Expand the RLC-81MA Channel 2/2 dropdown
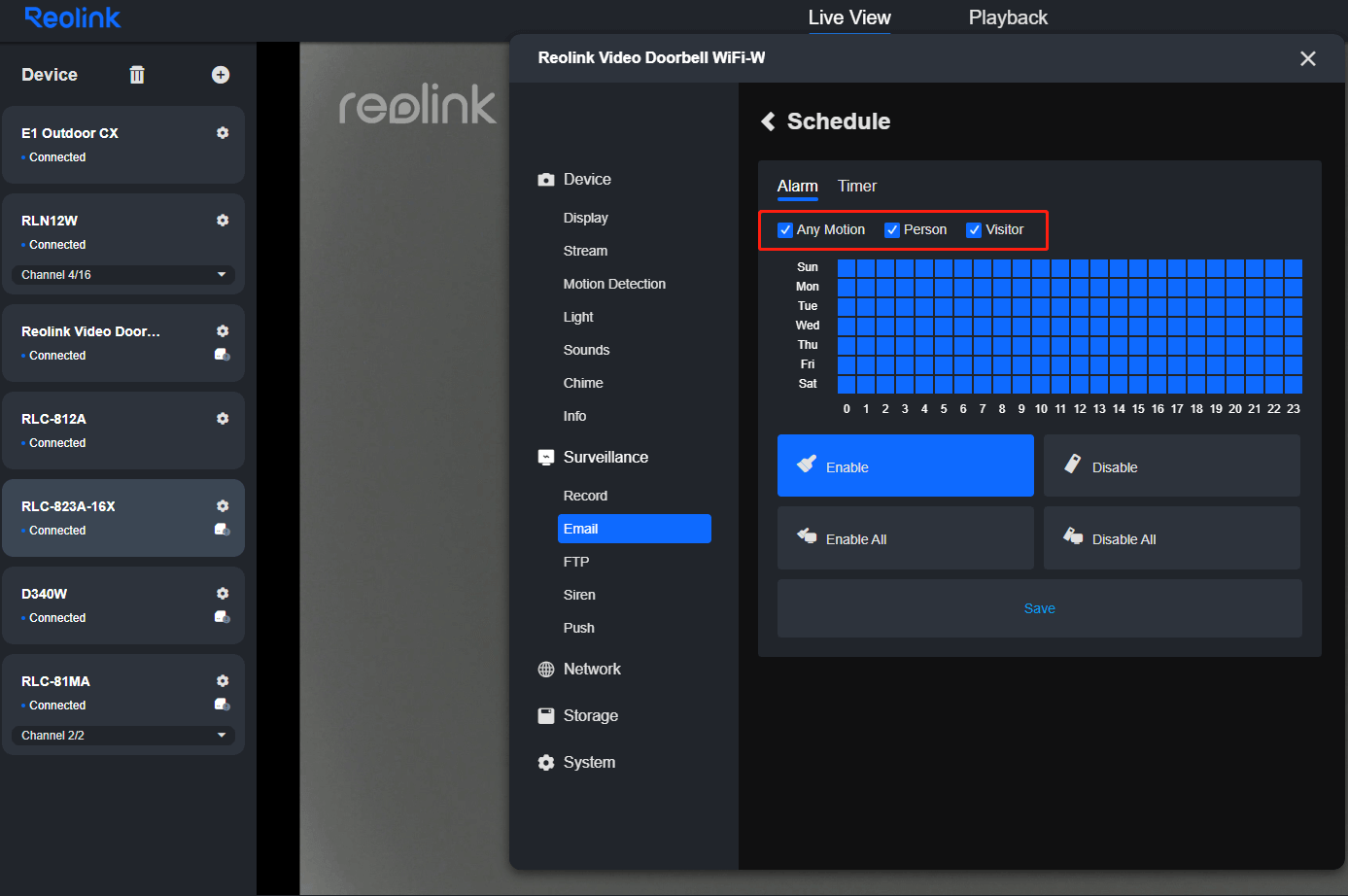This screenshot has width=1348, height=896. (x=123, y=736)
